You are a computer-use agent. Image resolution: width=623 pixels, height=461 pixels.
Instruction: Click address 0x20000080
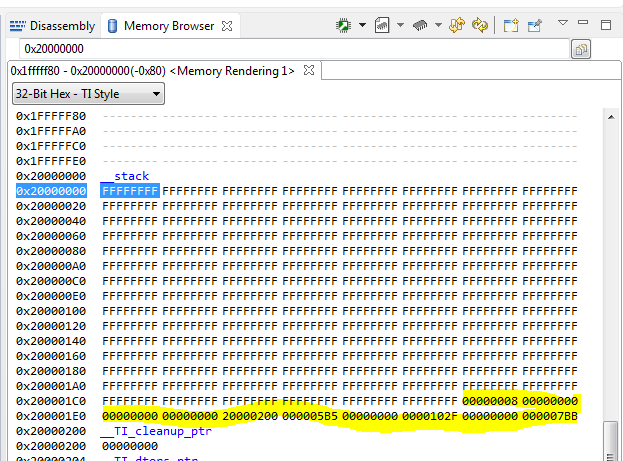51,251
